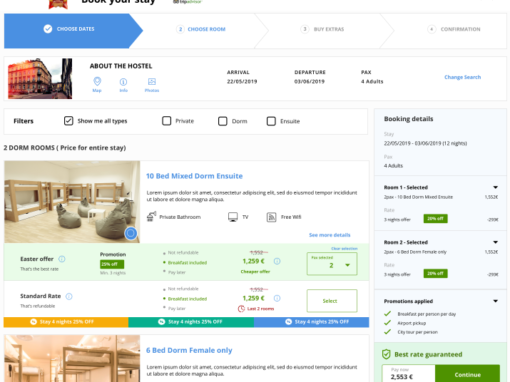Check the Private filter checkbox
This screenshot has width=510, height=382.
click(166, 121)
